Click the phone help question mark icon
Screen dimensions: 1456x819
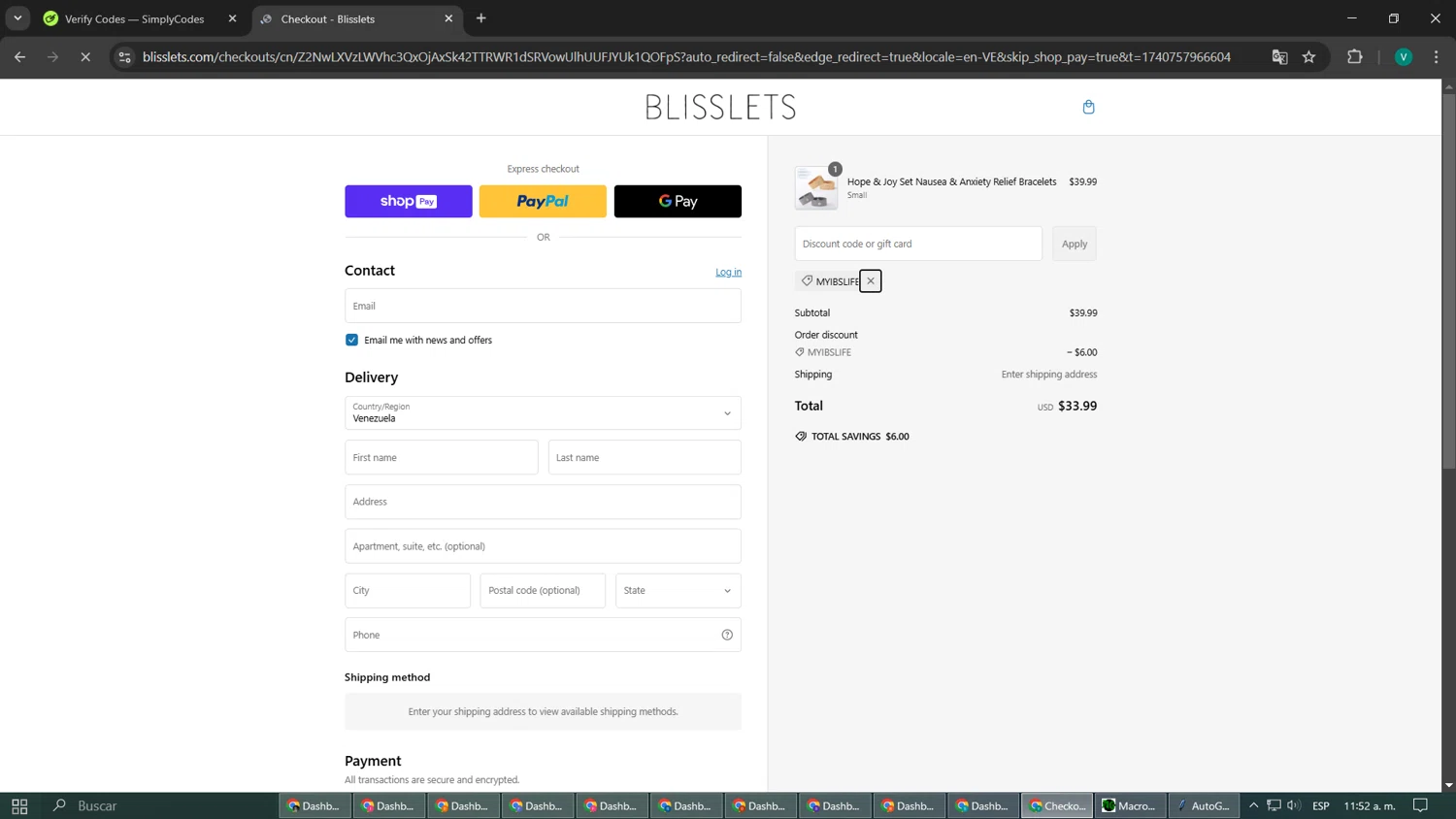click(727, 635)
